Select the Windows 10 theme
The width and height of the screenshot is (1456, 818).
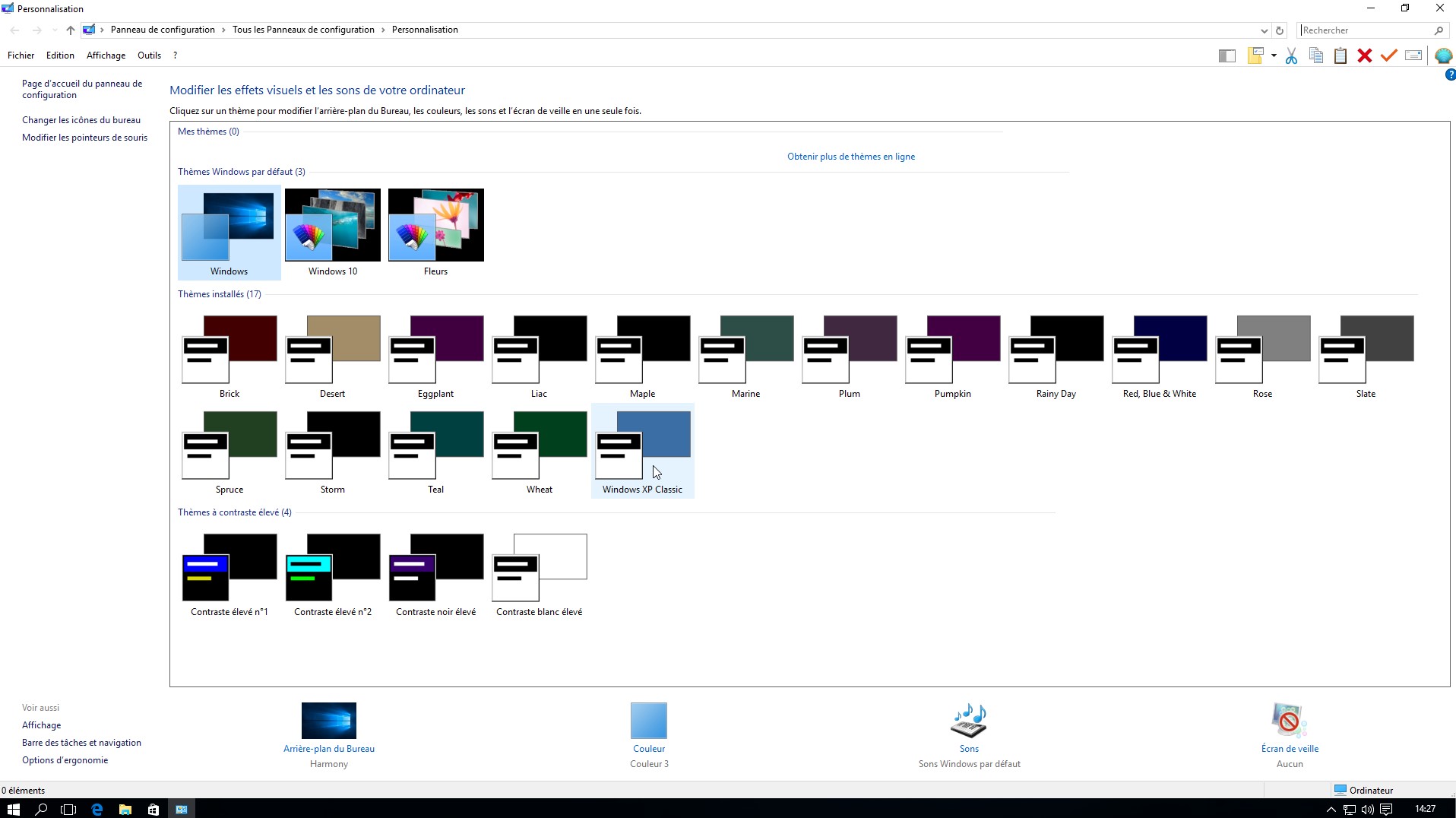tap(333, 233)
